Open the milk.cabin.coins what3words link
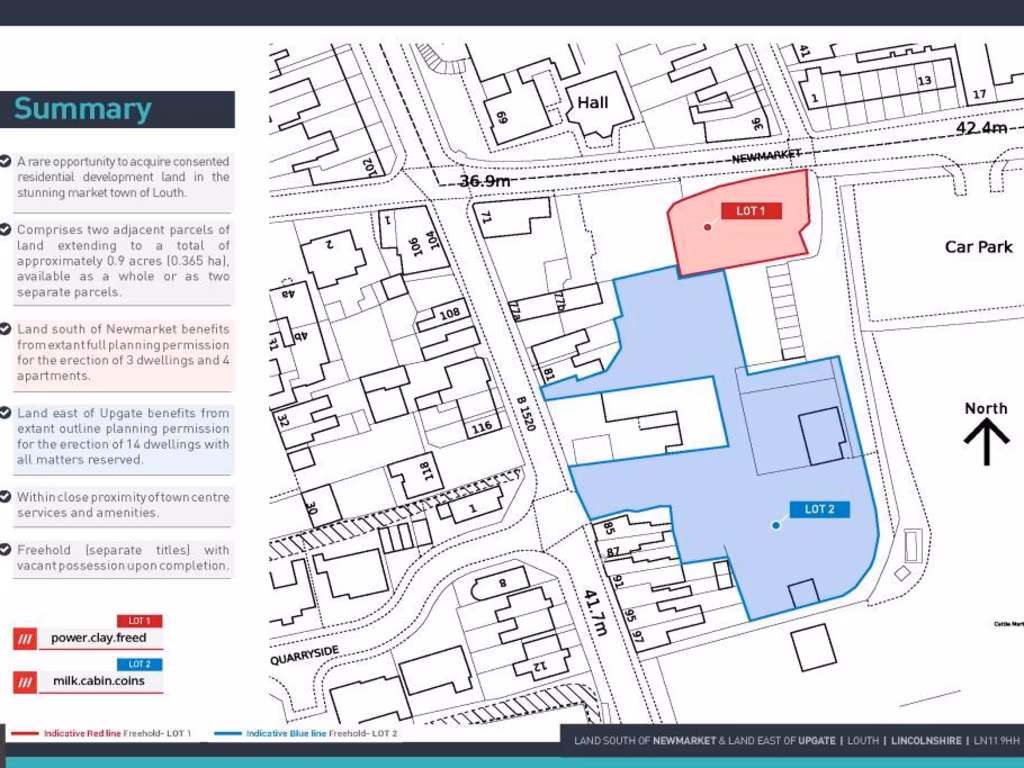1024x768 pixels. (98, 682)
